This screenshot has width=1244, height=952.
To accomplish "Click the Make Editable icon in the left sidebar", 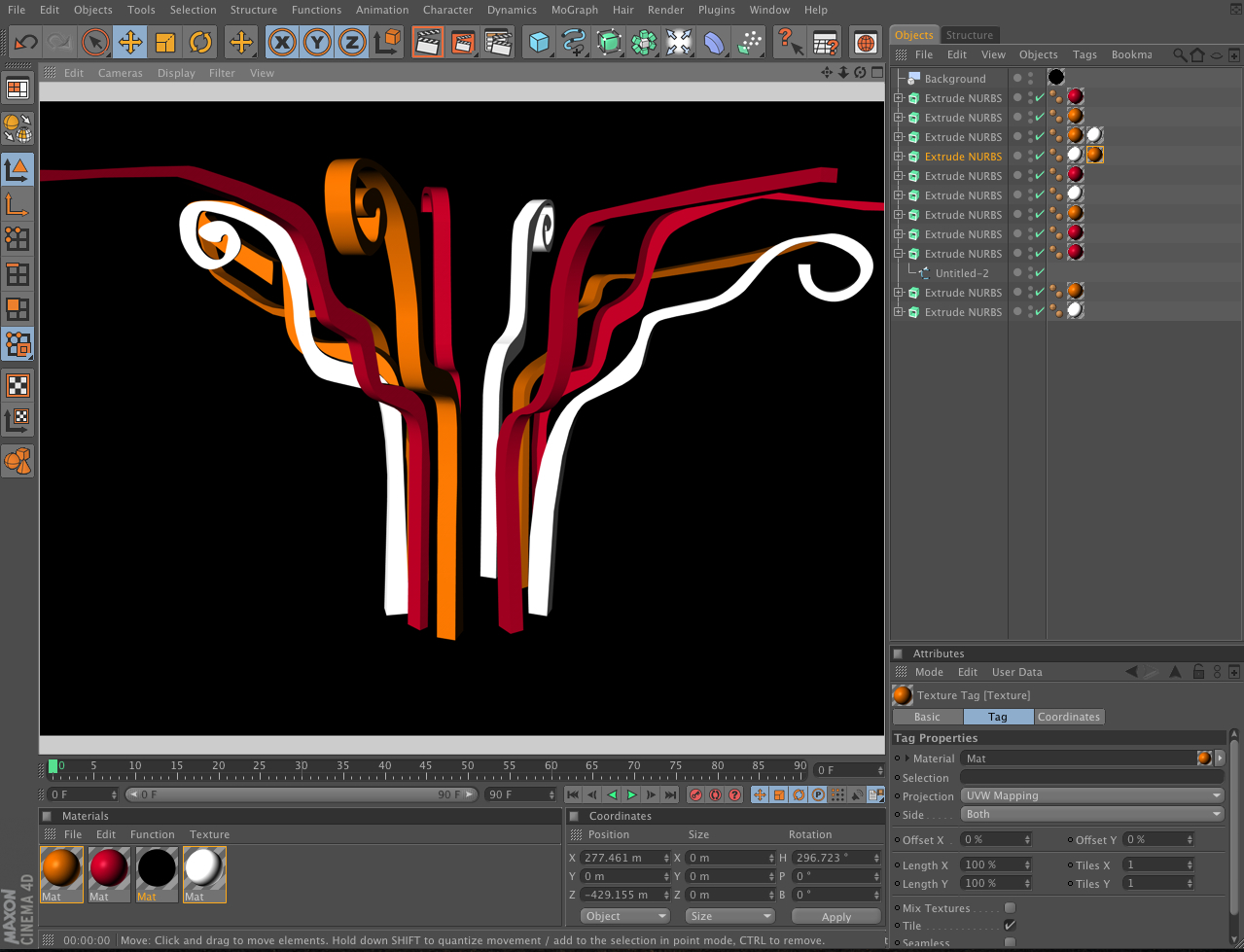I will point(18,127).
